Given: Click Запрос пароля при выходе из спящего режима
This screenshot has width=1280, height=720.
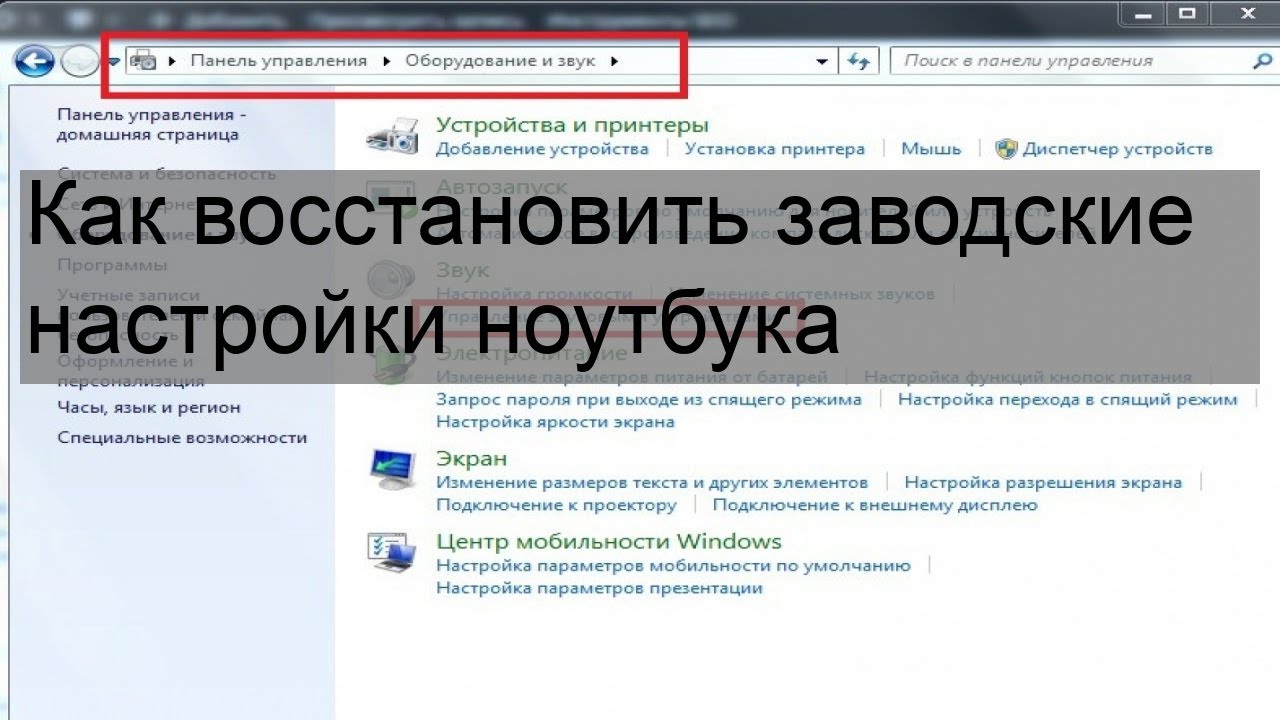Looking at the screenshot, I should 649,399.
